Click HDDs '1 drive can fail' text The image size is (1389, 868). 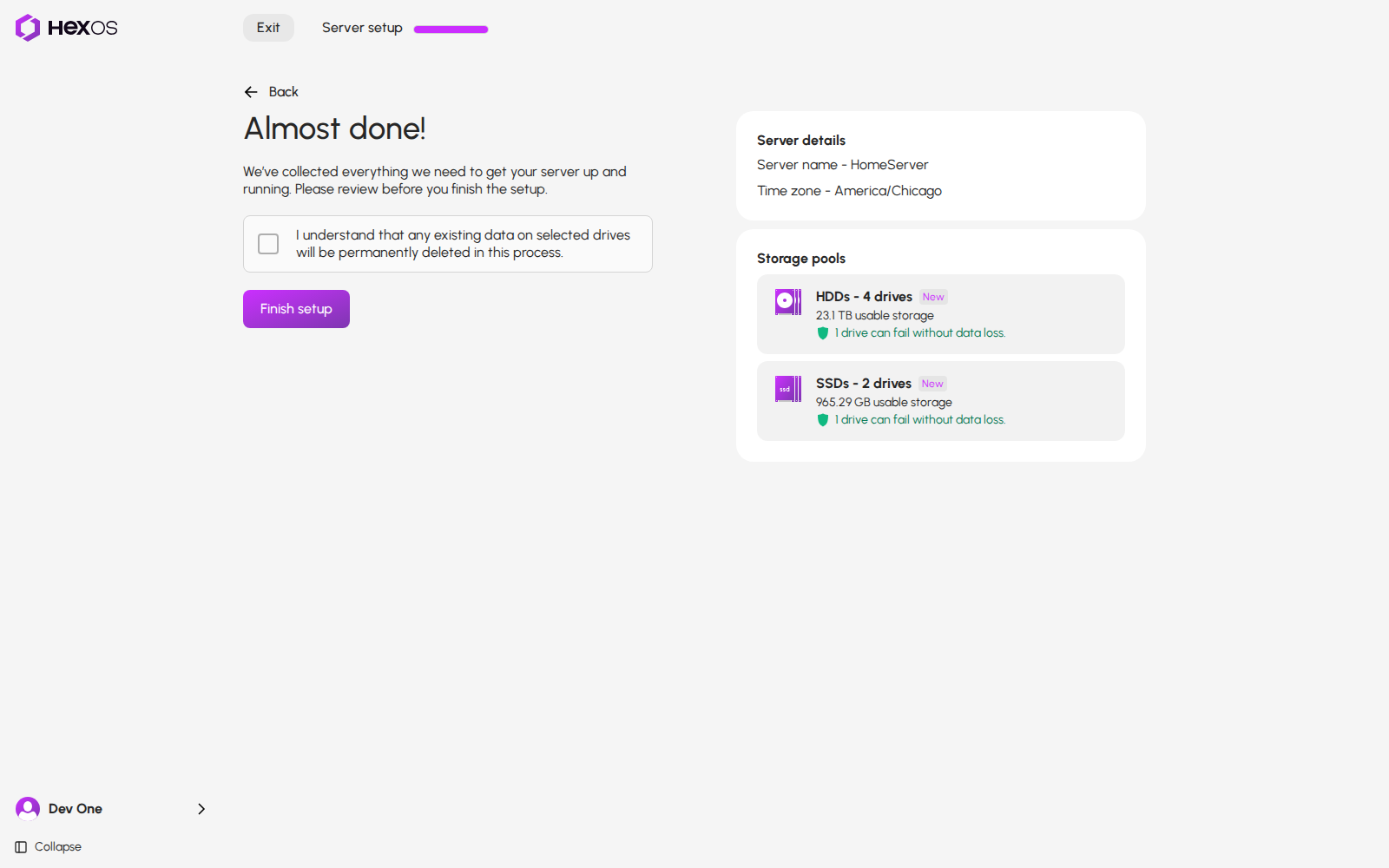click(920, 333)
